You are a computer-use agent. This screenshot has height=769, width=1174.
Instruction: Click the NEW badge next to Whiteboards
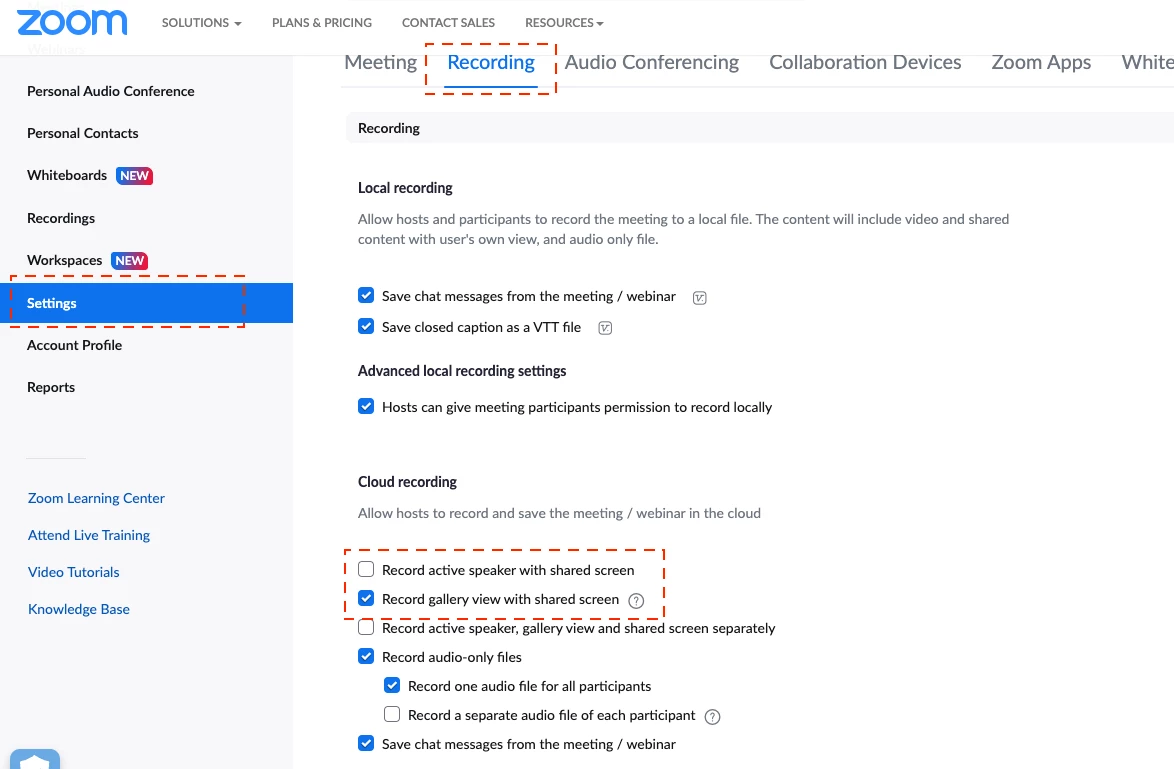pos(134,176)
